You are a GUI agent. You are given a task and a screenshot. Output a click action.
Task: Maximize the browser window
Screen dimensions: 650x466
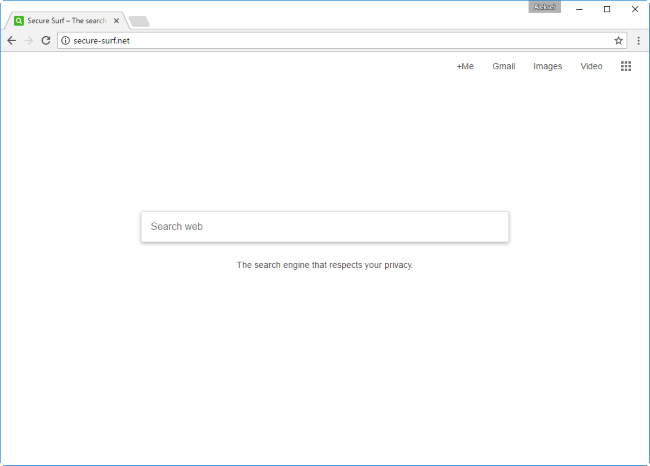point(607,8)
